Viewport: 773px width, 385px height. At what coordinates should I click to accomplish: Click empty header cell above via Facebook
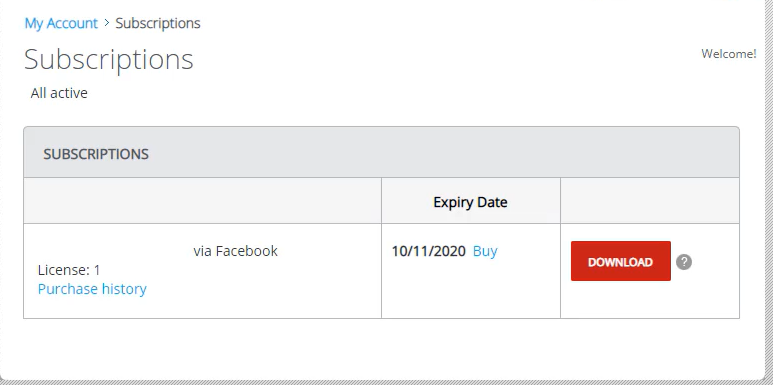pyautogui.click(x=202, y=201)
